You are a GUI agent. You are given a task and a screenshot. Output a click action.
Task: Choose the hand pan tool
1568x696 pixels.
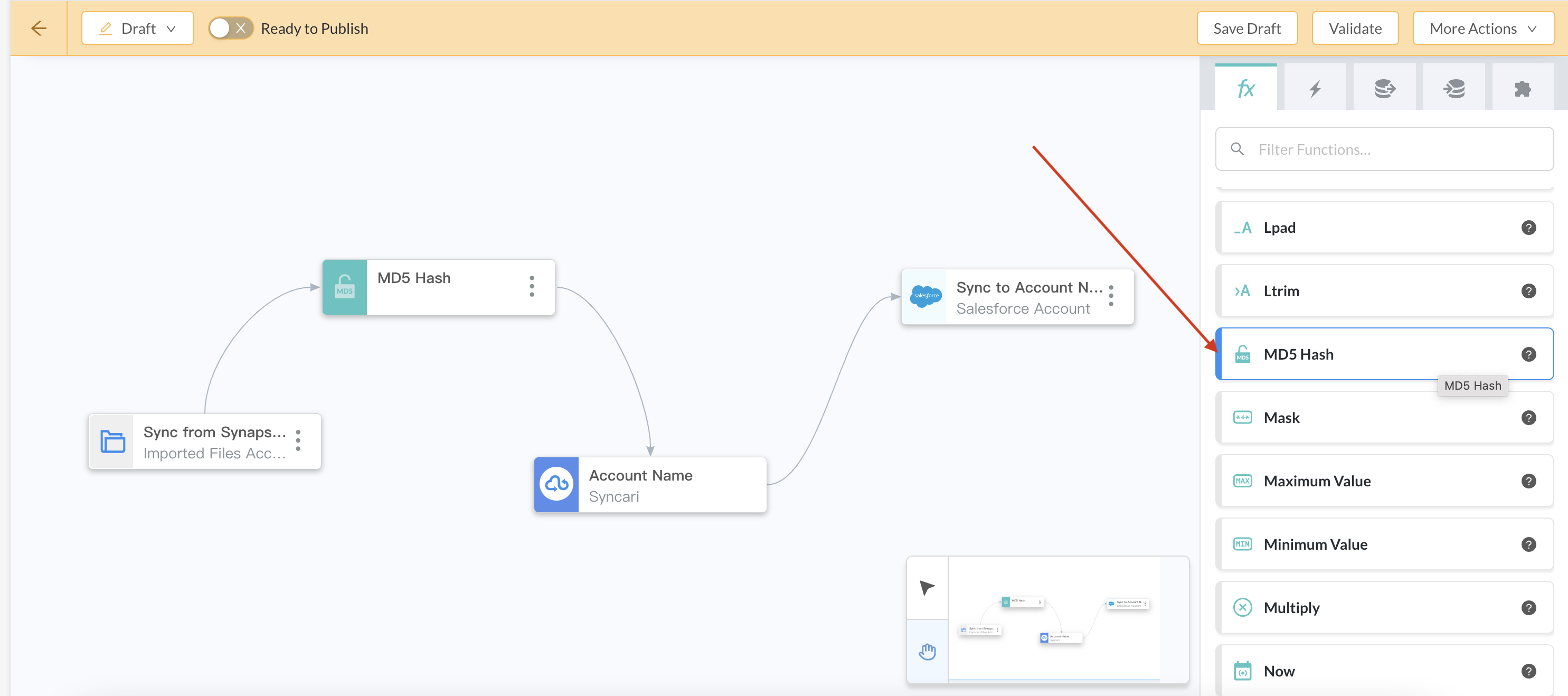[x=927, y=651]
